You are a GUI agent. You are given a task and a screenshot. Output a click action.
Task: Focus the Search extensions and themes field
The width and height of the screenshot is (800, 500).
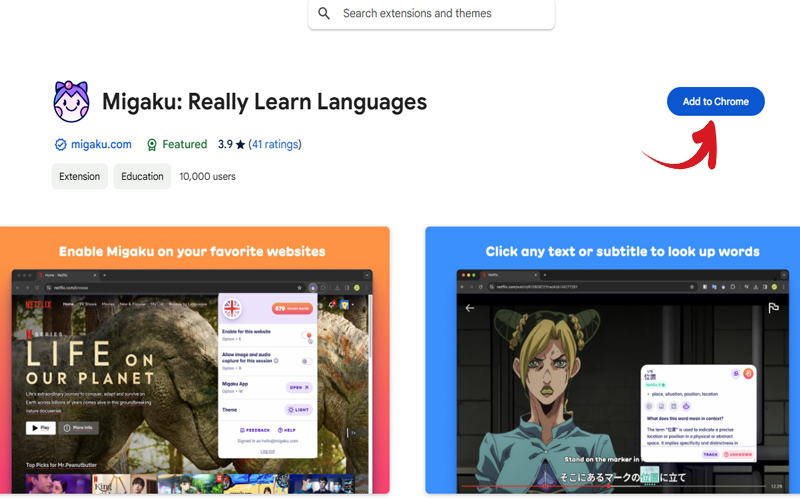pos(431,14)
